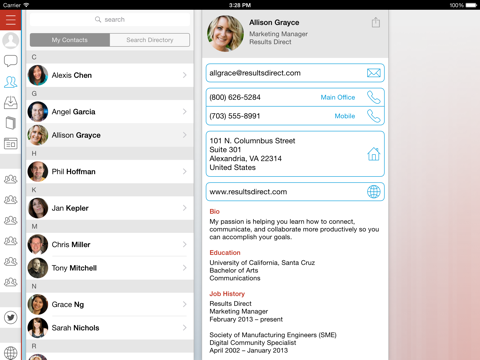Tap the globe icon beside the website

point(374,192)
